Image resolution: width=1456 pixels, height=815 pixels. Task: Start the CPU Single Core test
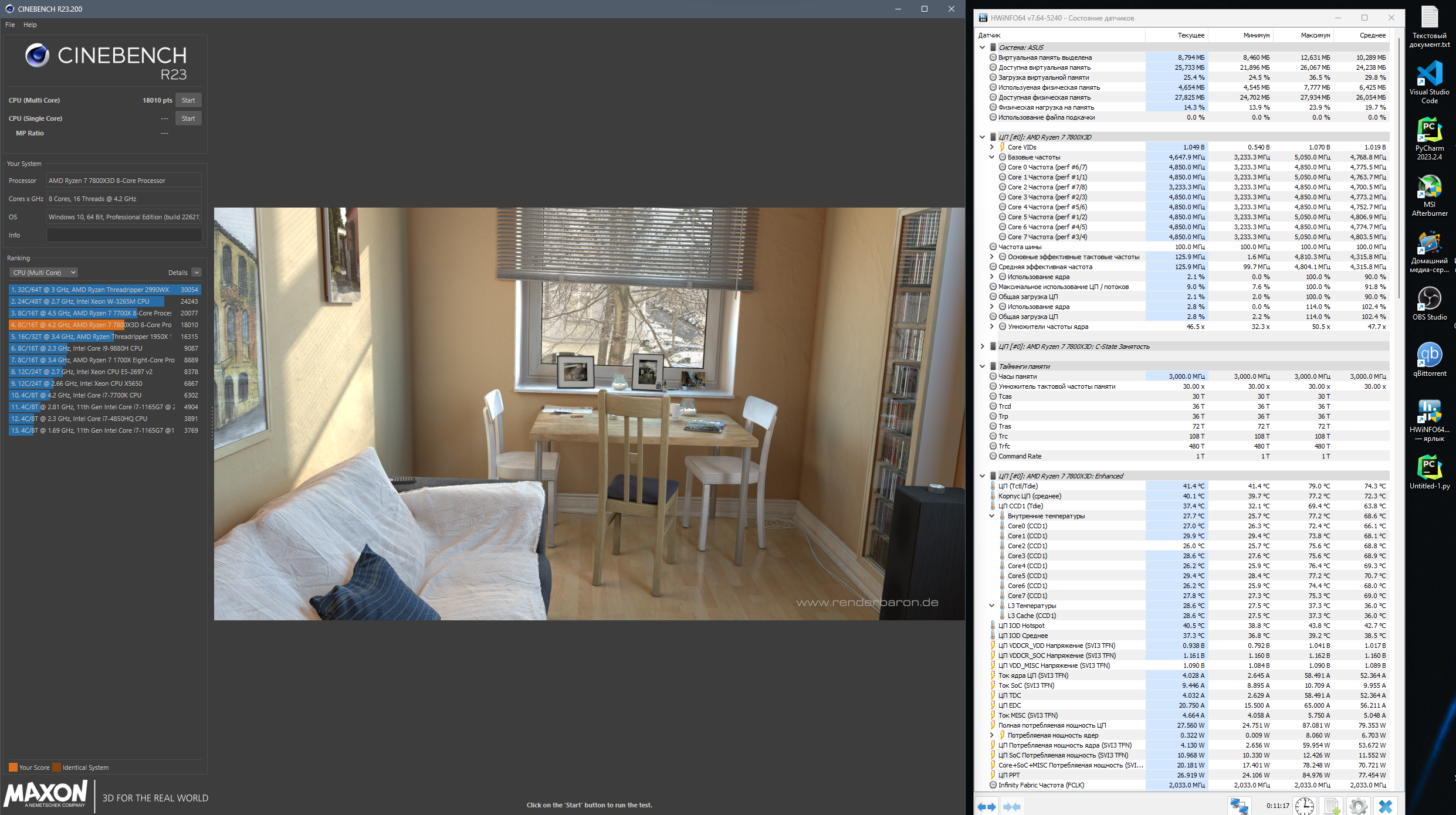click(188, 118)
